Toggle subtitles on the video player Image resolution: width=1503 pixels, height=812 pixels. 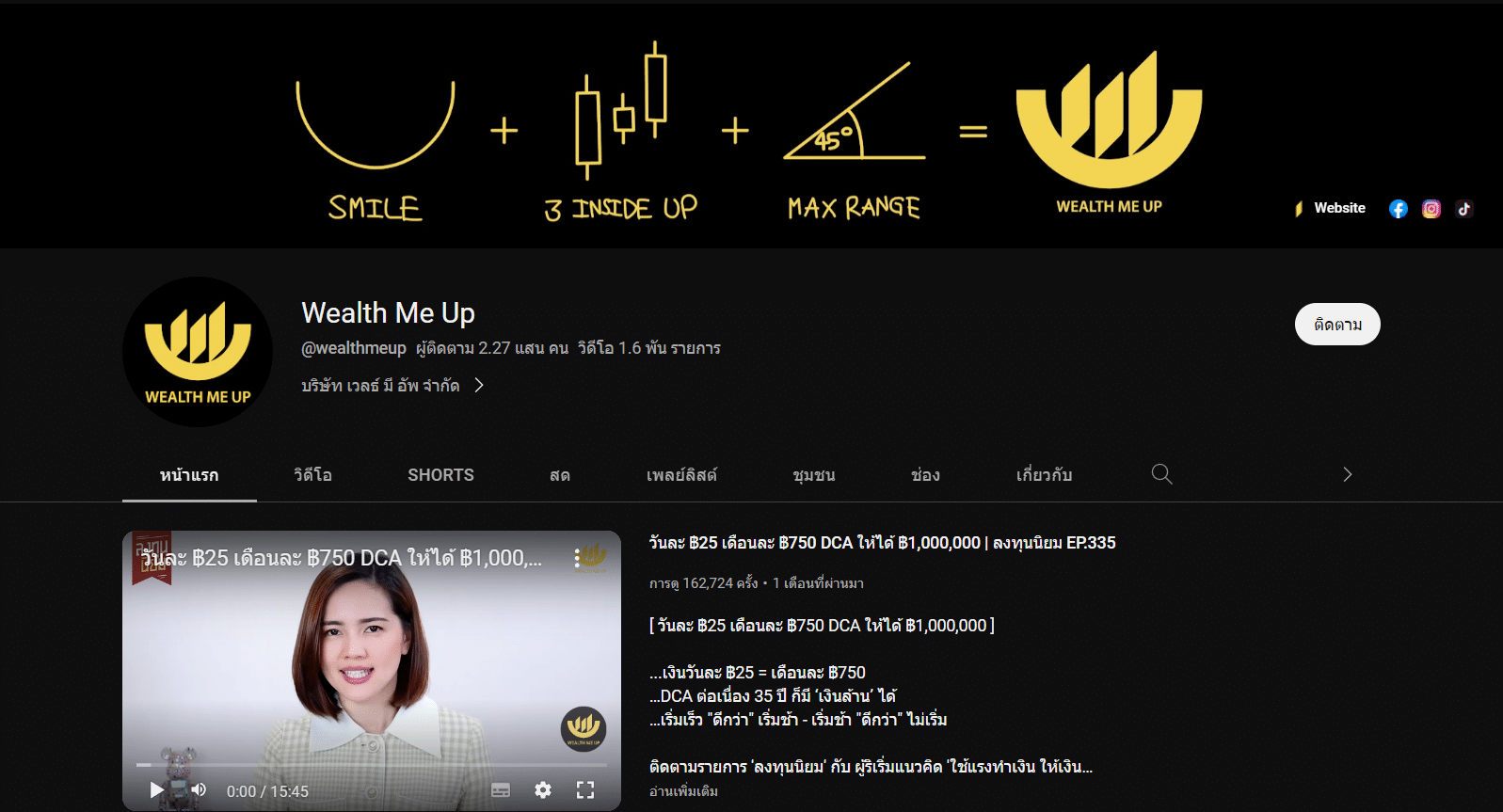[x=501, y=790]
